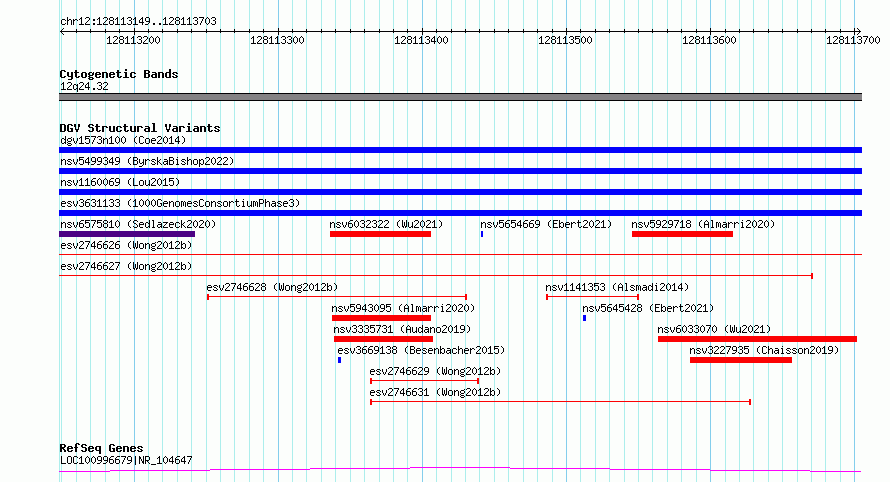Viewport: 890px width, 482px height.
Task: Click the dgv1573n100 (Coe2014) variant label
Action: (x=123, y=140)
